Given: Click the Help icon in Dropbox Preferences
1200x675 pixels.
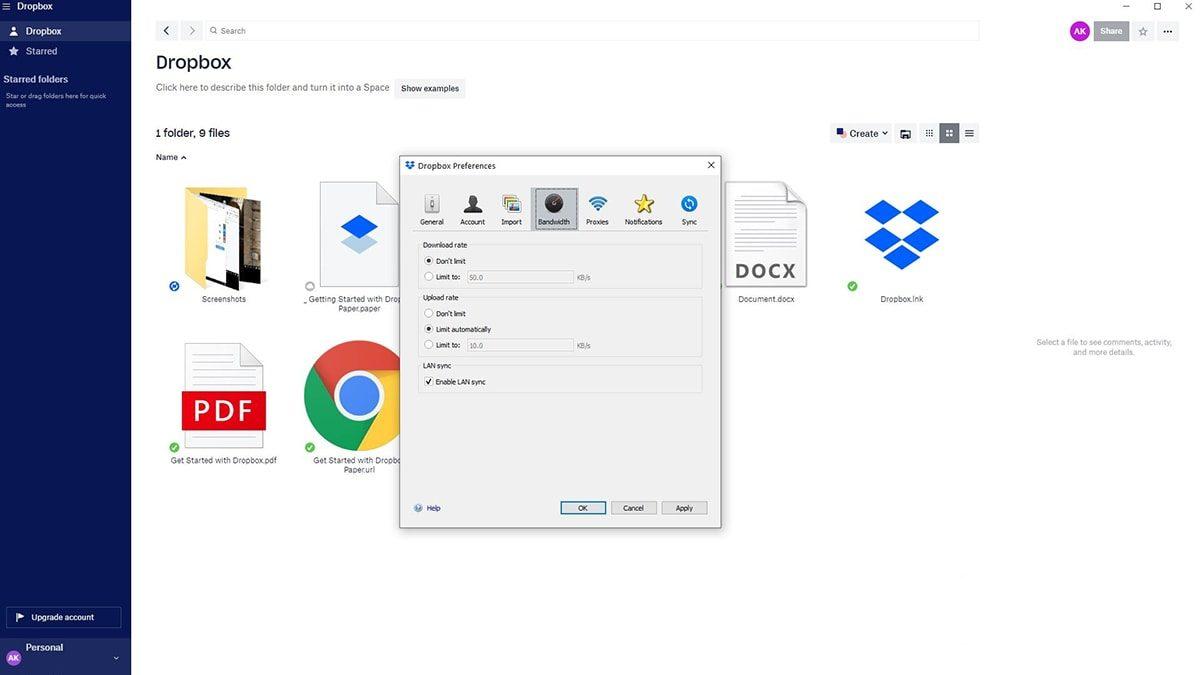Looking at the screenshot, I should pyautogui.click(x=419, y=507).
